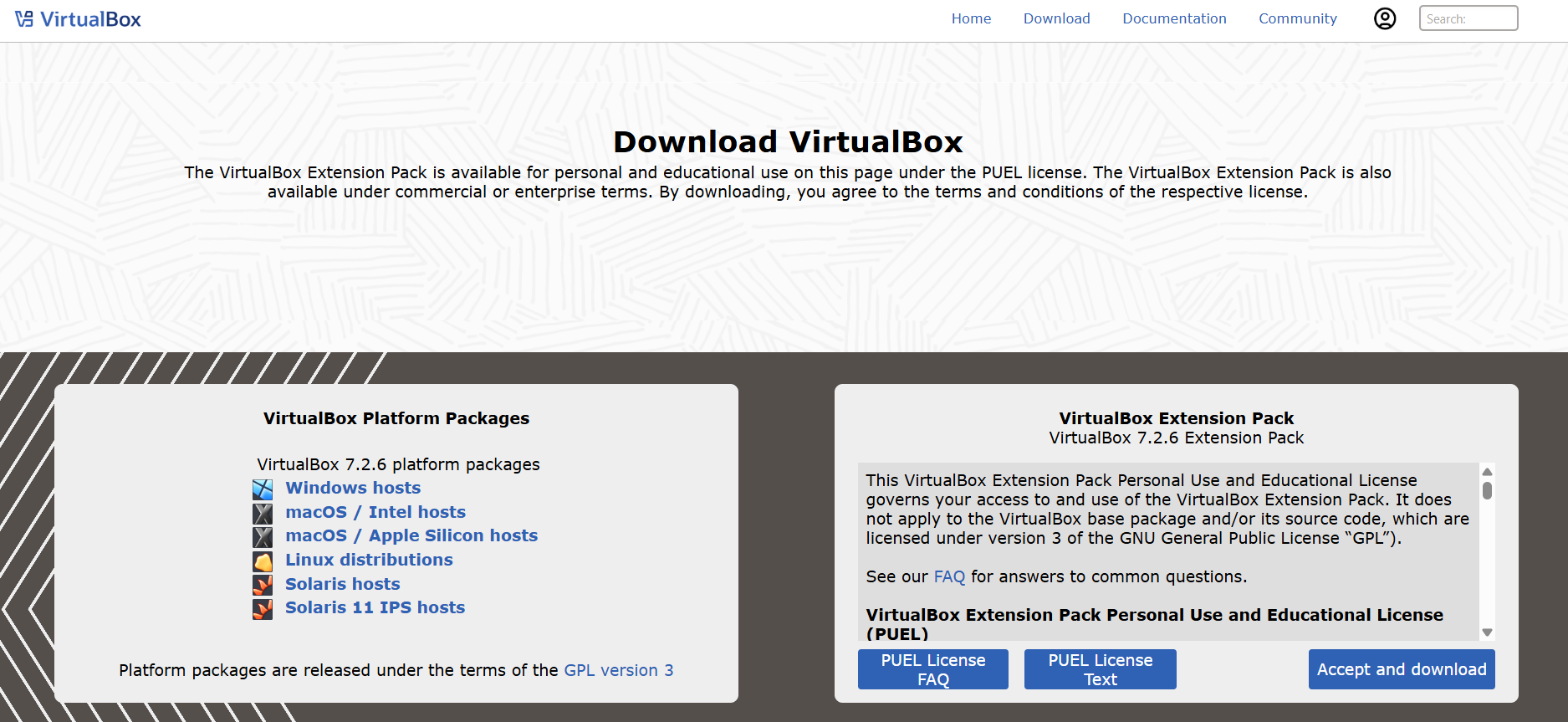Open the user account profile icon
The width and height of the screenshot is (1568, 722).
click(1385, 18)
